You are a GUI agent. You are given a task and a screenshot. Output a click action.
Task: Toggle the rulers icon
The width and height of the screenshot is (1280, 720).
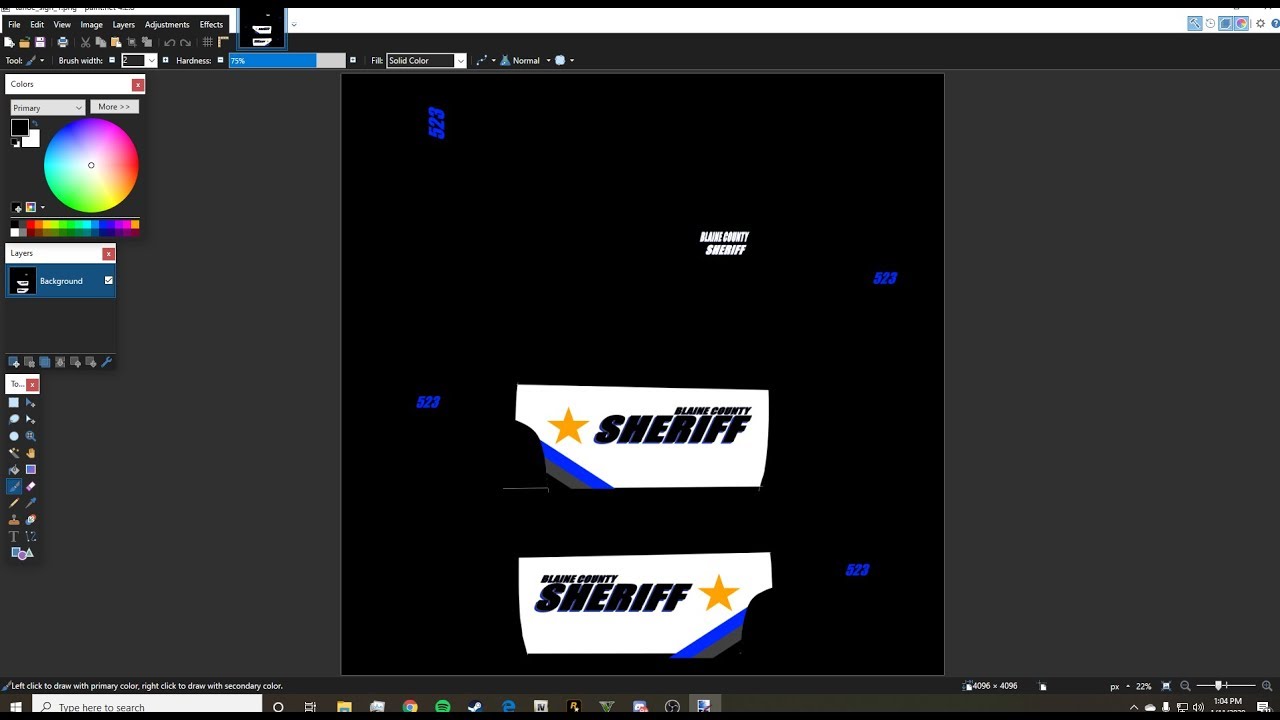click(223, 42)
